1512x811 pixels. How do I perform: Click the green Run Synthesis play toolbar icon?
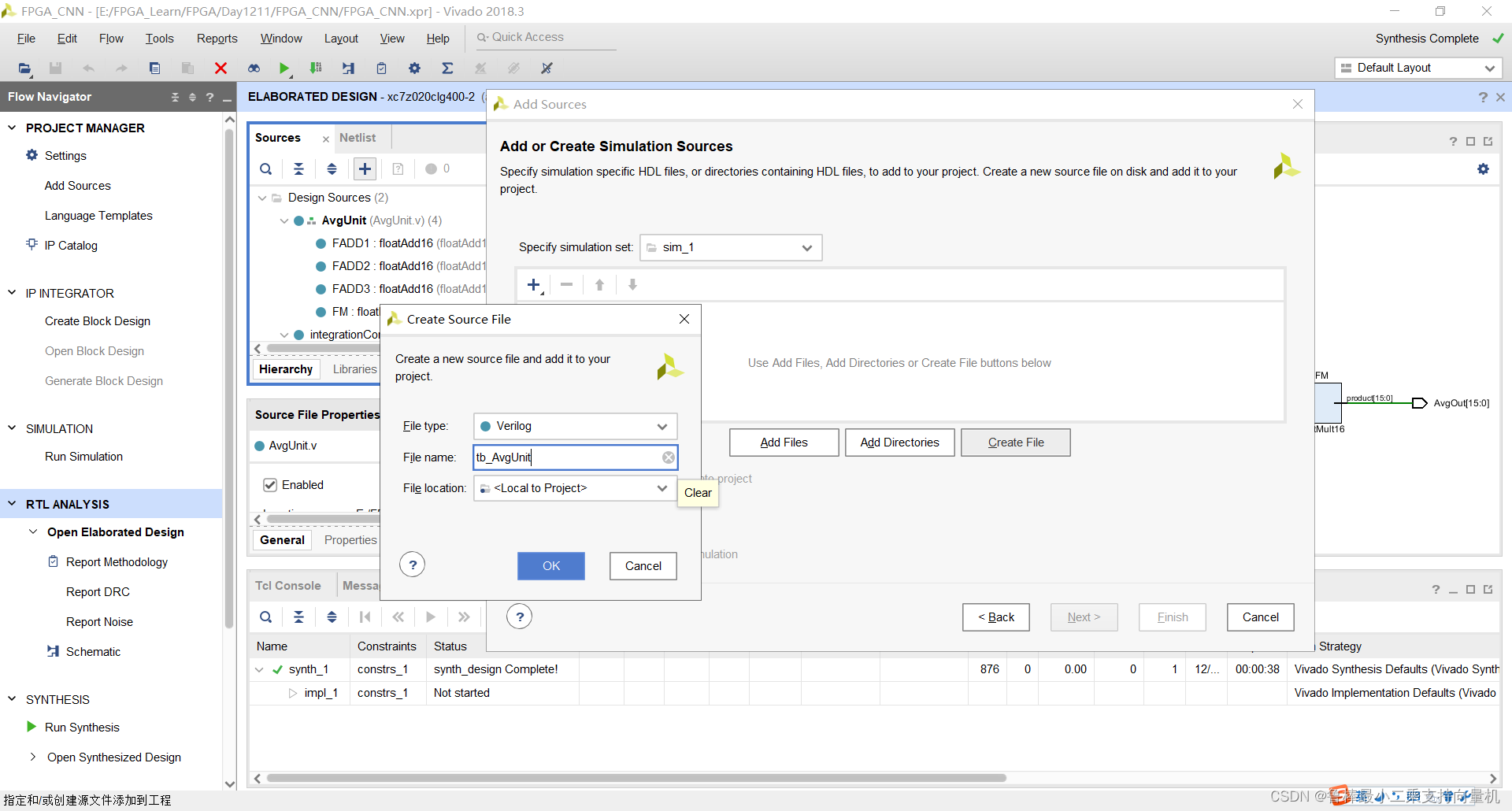(284, 69)
